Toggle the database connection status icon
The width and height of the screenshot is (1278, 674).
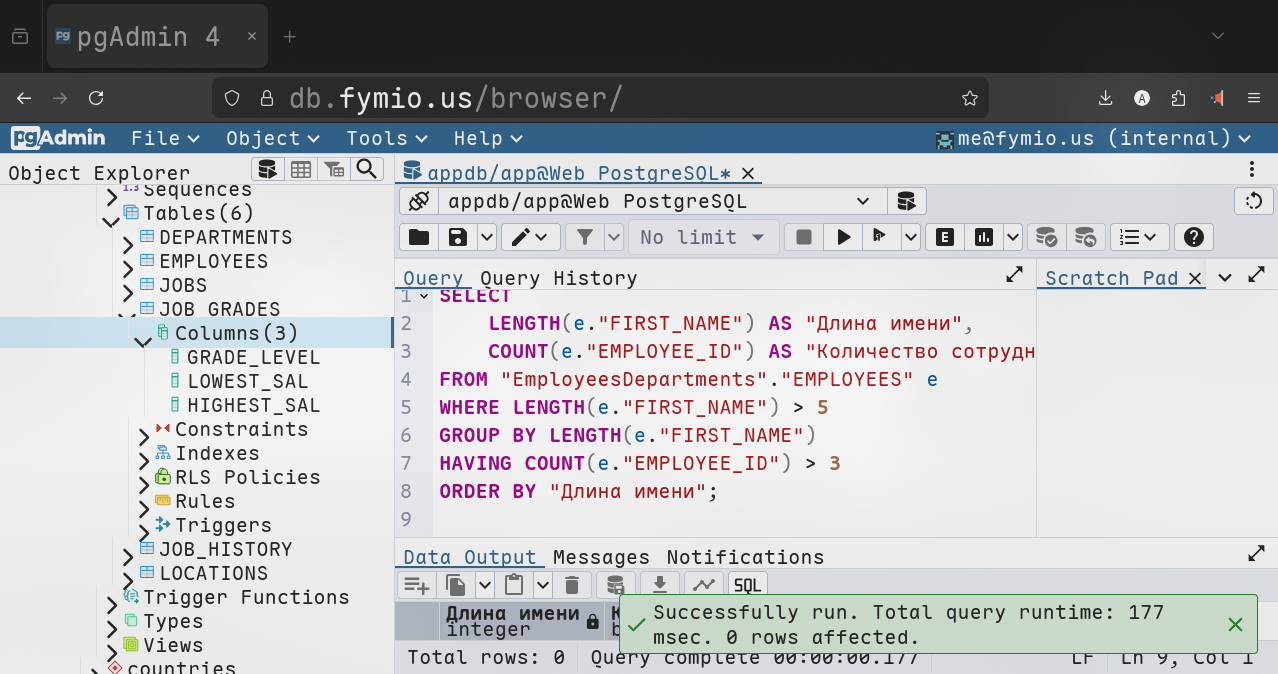tap(419, 201)
